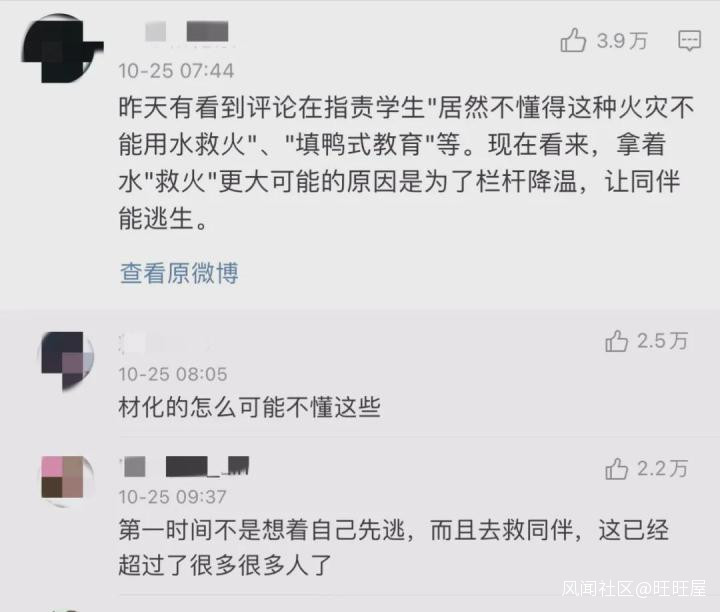720x612 pixels.
Task: Click the 风闻社区@旺旺屋 watermark
Action: [634, 588]
